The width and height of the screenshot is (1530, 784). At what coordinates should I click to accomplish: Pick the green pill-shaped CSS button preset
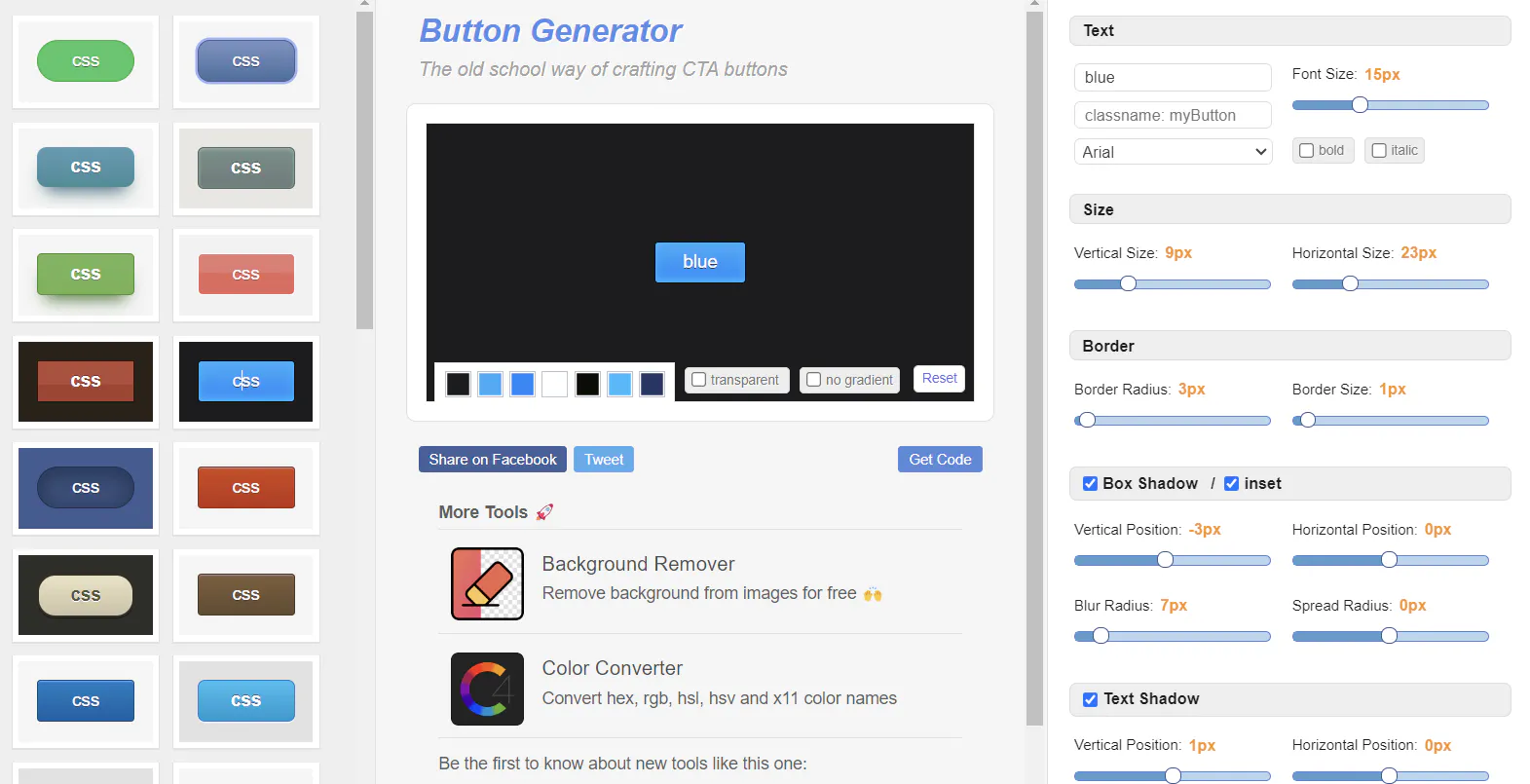pyautogui.click(x=86, y=61)
